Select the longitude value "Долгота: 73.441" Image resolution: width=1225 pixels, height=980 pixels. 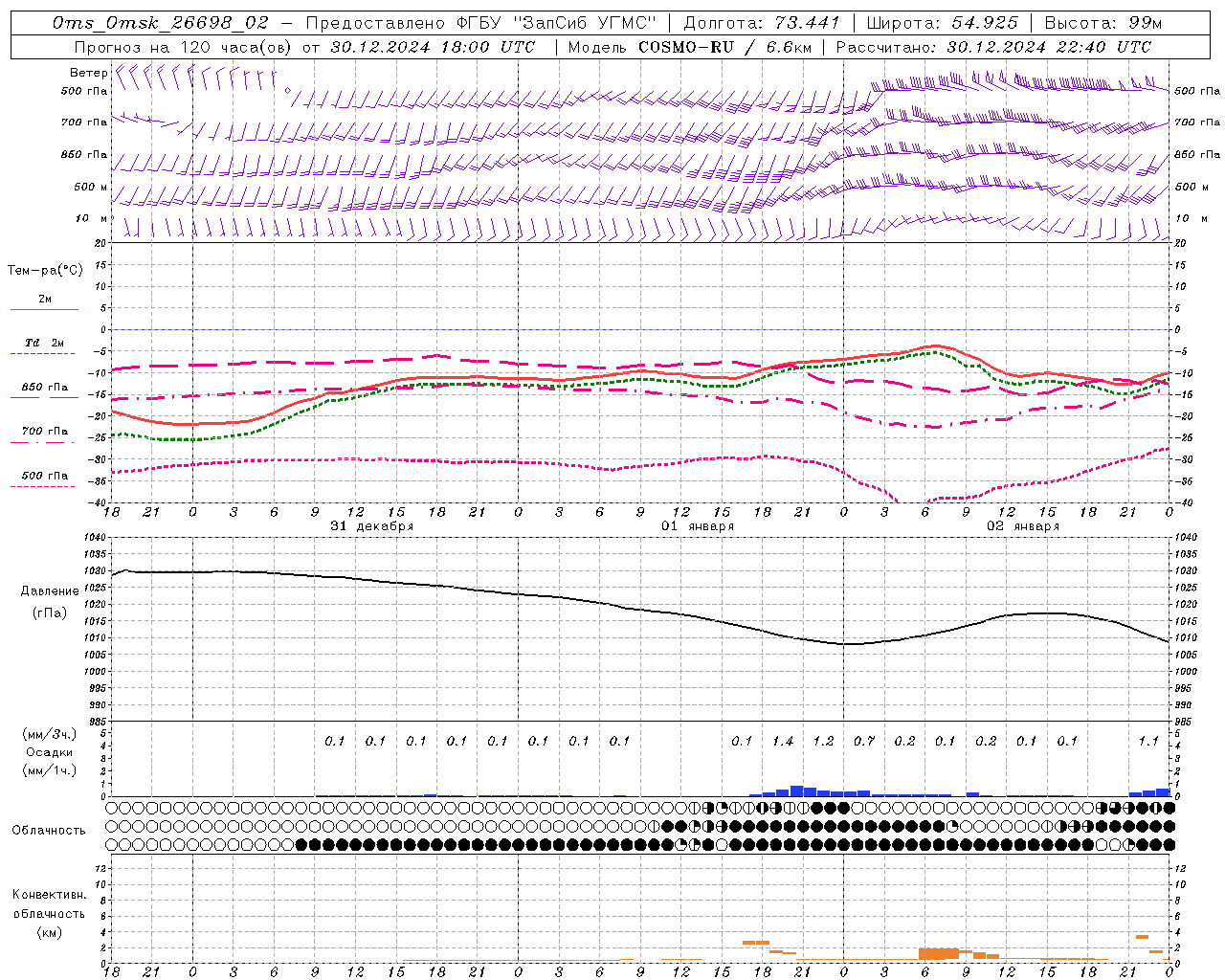(x=762, y=23)
